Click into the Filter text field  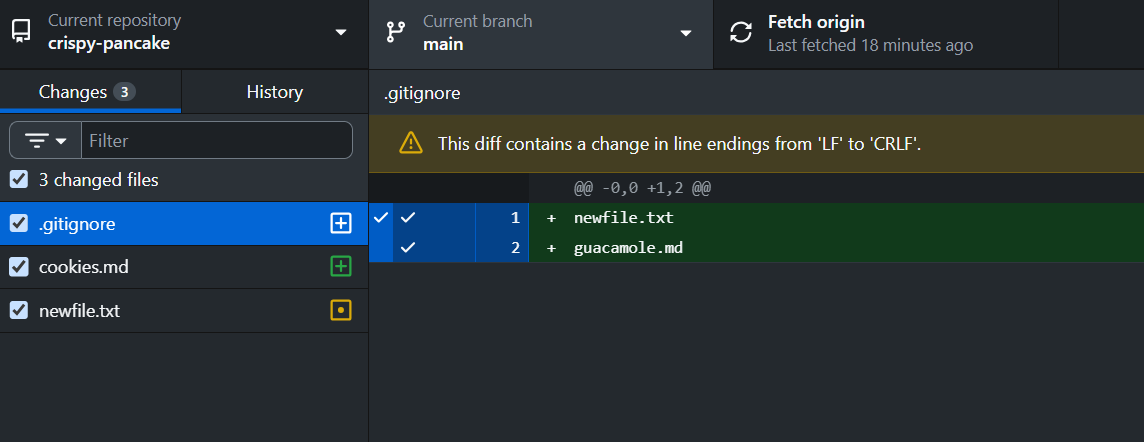pos(217,140)
